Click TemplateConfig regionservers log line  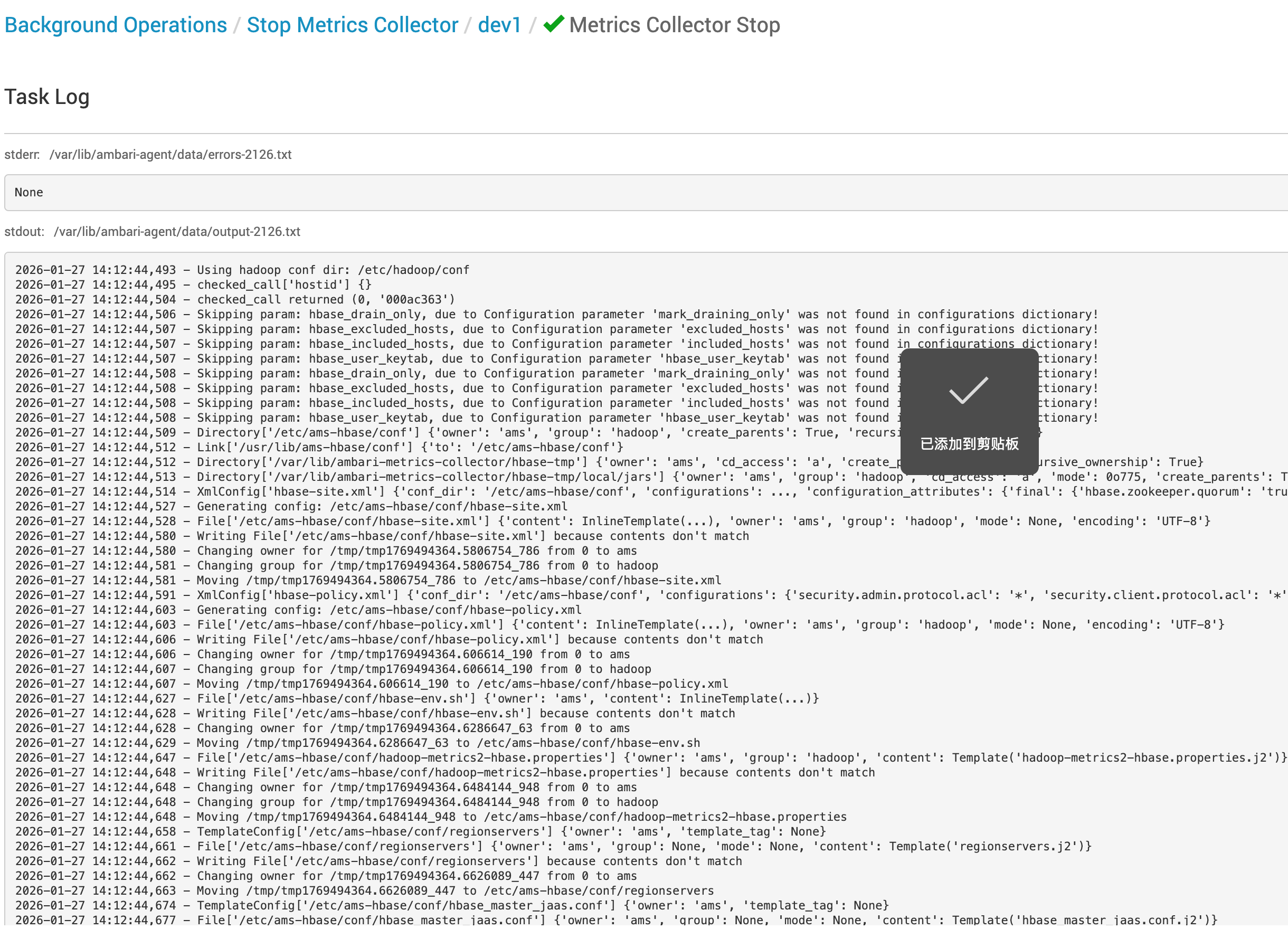coord(420,831)
